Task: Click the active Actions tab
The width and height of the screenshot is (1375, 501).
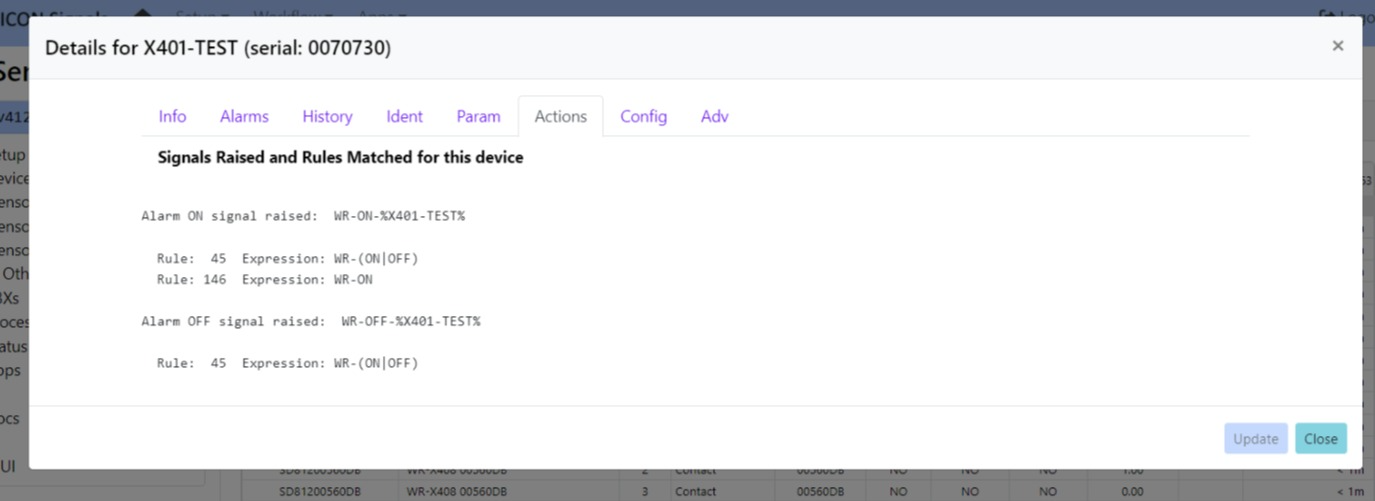Action: (560, 116)
